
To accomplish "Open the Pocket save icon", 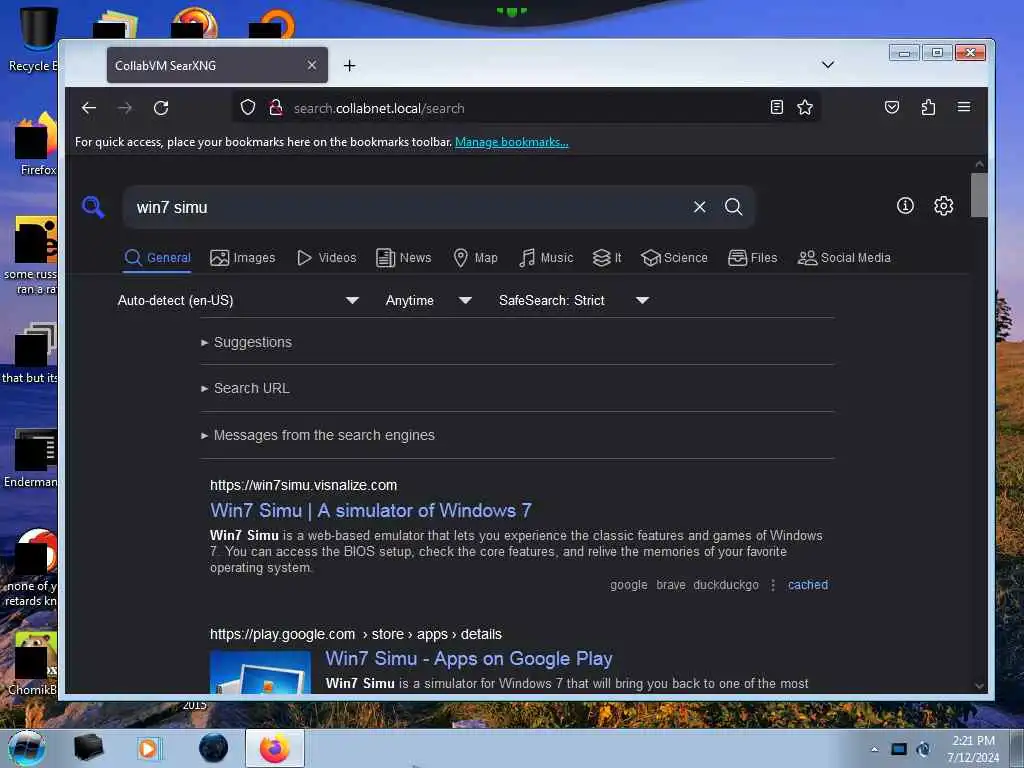I will coord(892,107).
